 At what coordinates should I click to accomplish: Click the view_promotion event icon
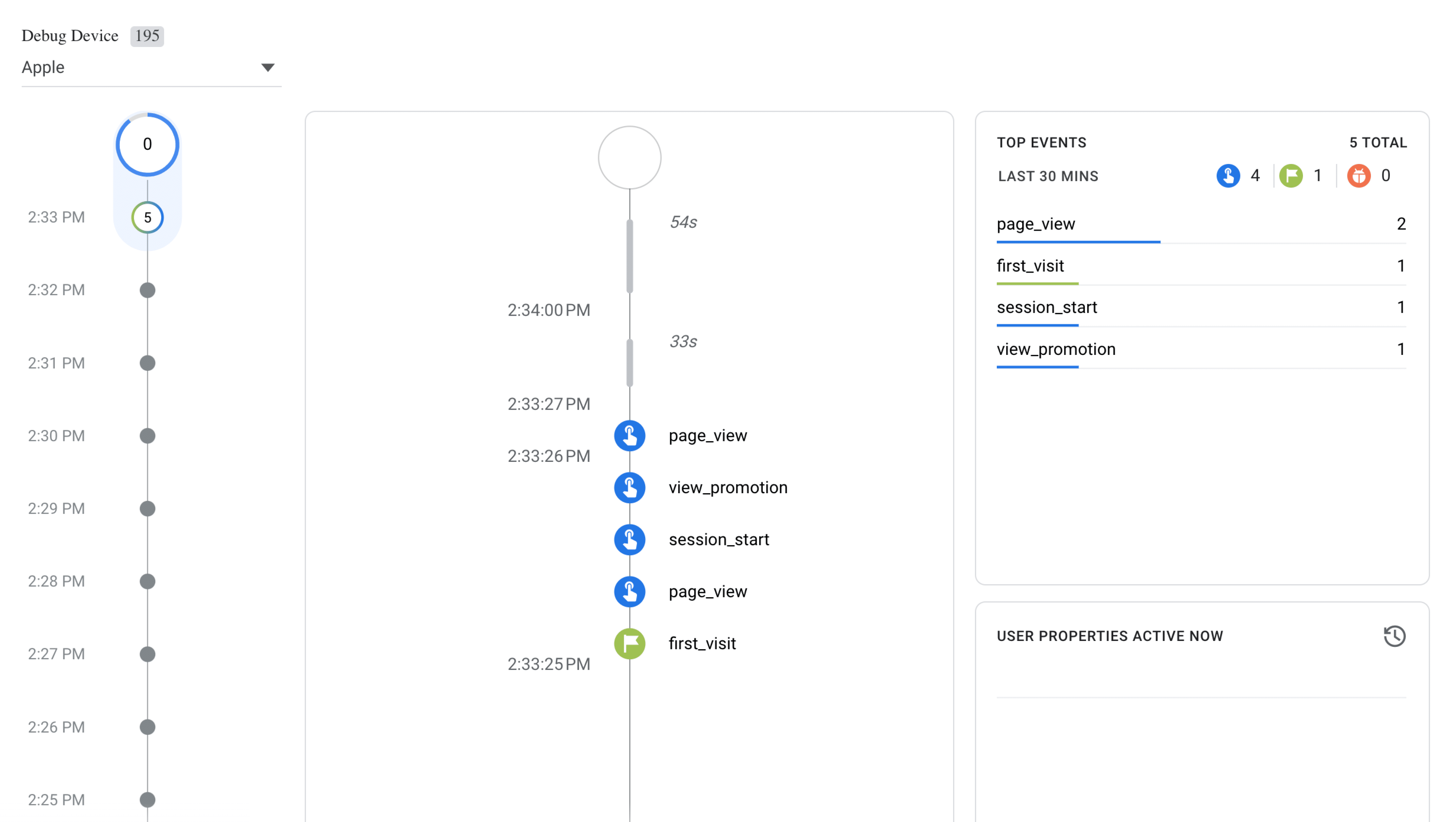click(629, 487)
